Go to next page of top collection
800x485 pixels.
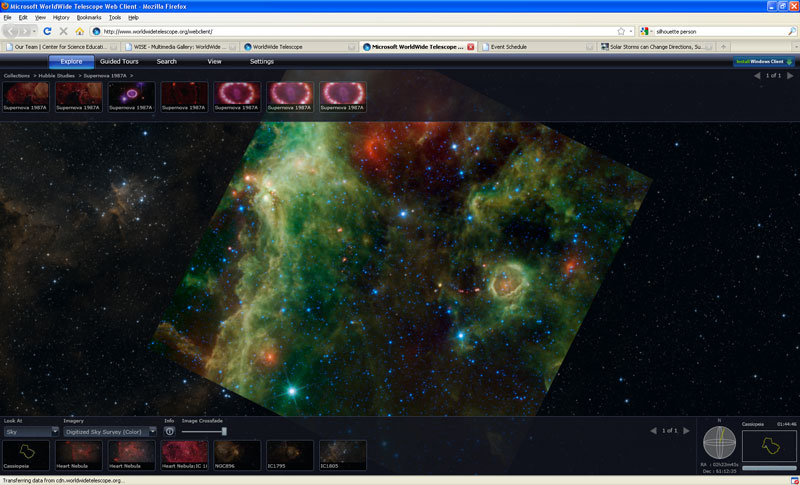tap(790, 75)
